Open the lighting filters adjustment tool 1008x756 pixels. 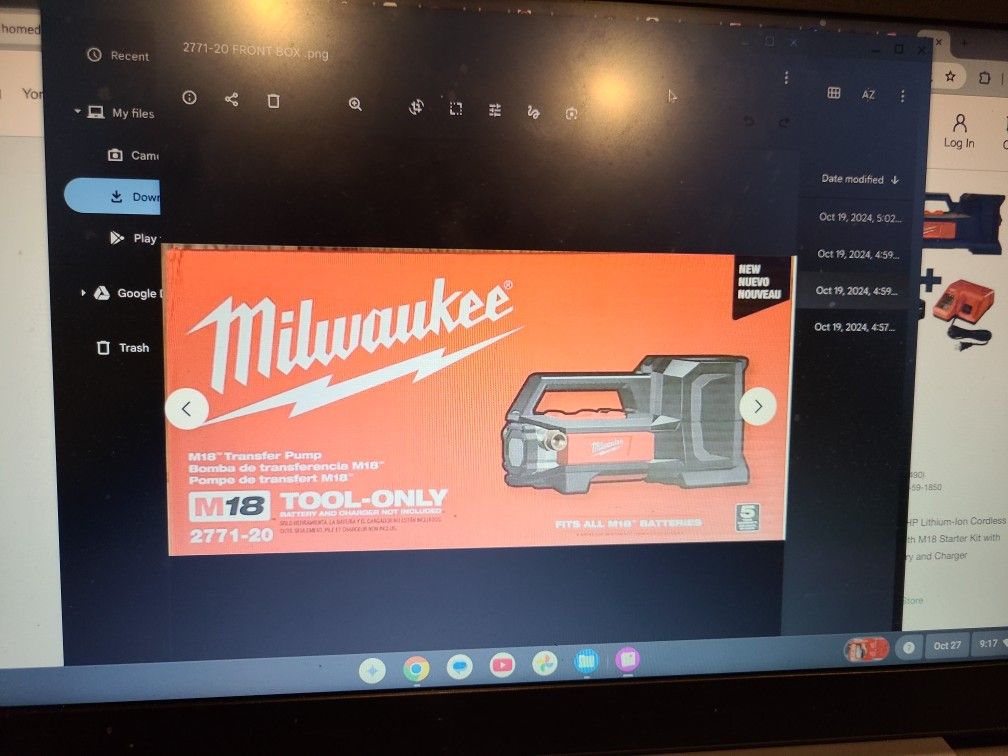tap(494, 110)
